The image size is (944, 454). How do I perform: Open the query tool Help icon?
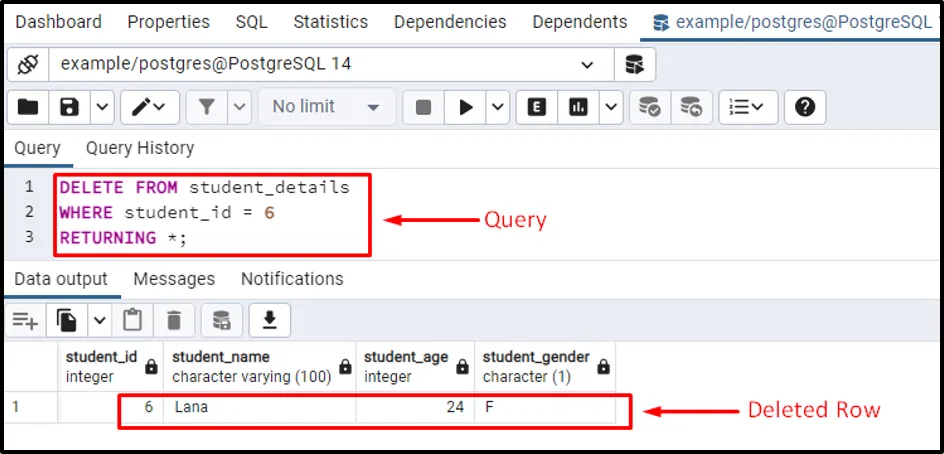click(x=805, y=107)
